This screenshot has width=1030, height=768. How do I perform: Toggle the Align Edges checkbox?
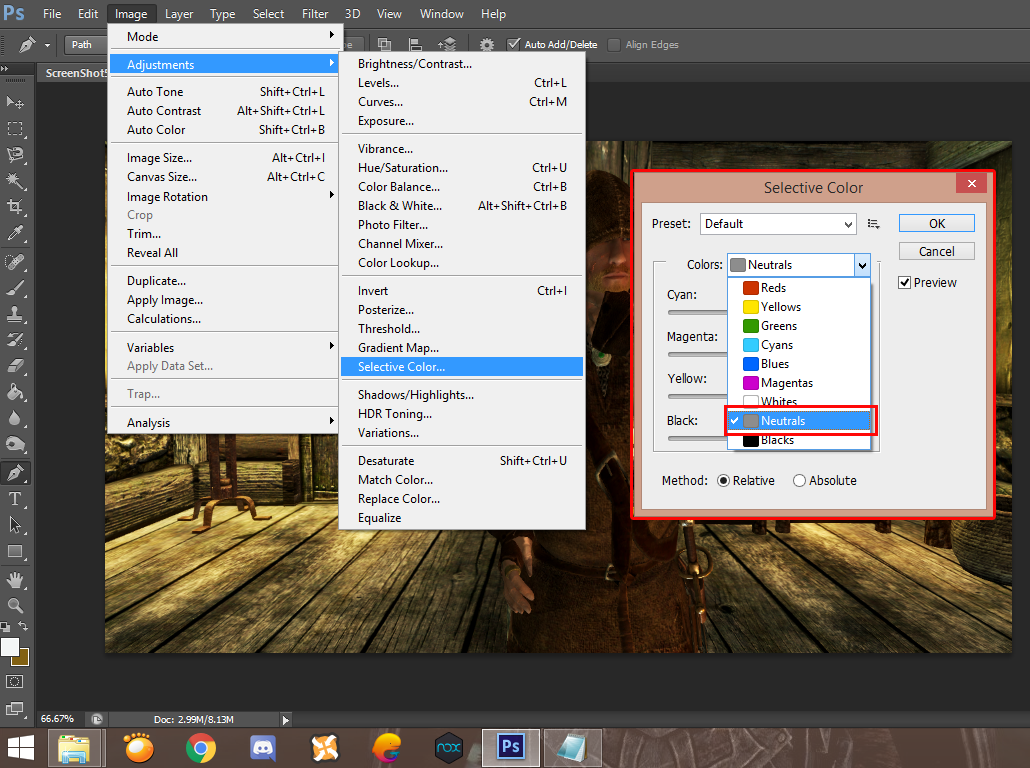(614, 45)
